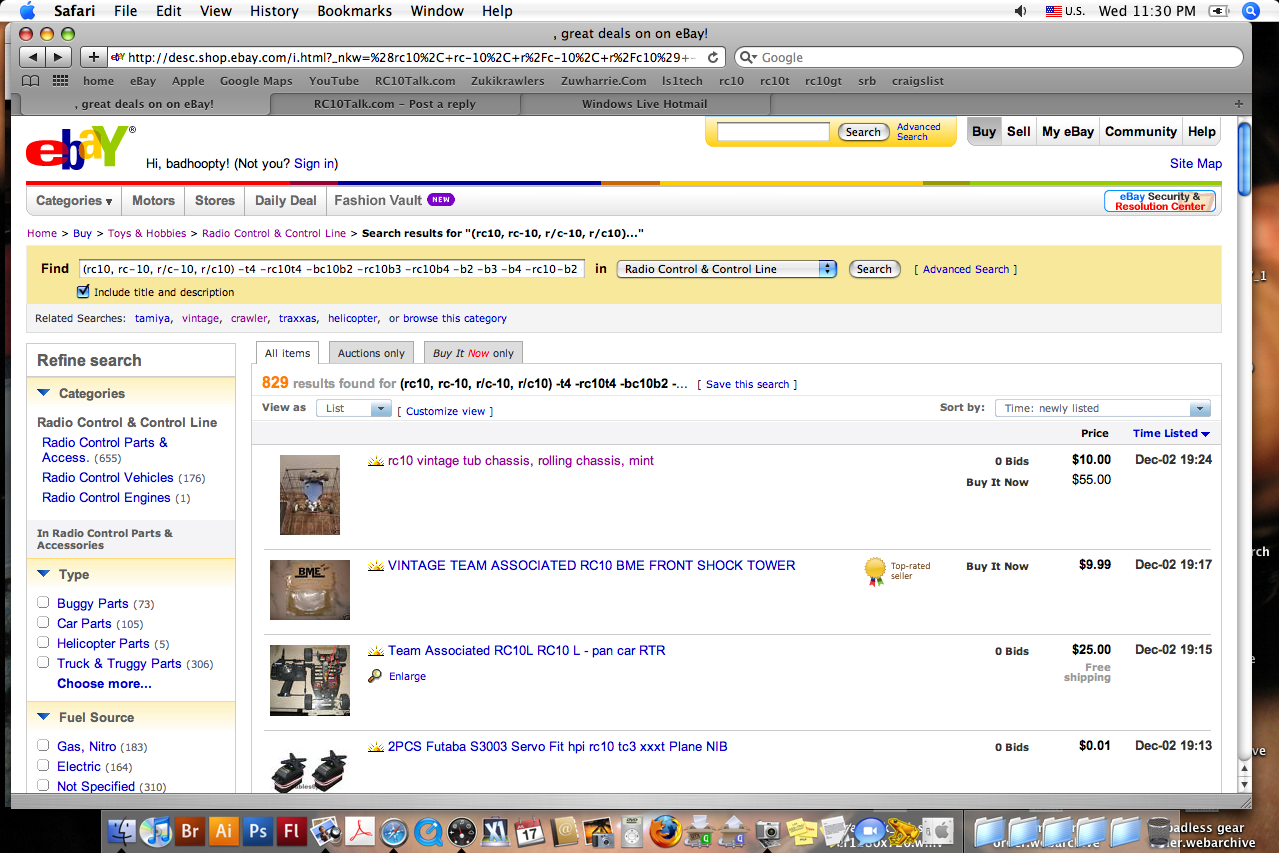This screenshot has width=1279, height=853.
Task: Select the Buy It Now only tab
Action: click(473, 353)
